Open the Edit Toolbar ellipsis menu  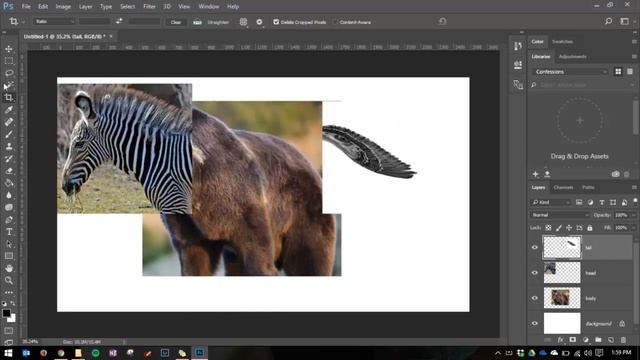[x=9, y=292]
